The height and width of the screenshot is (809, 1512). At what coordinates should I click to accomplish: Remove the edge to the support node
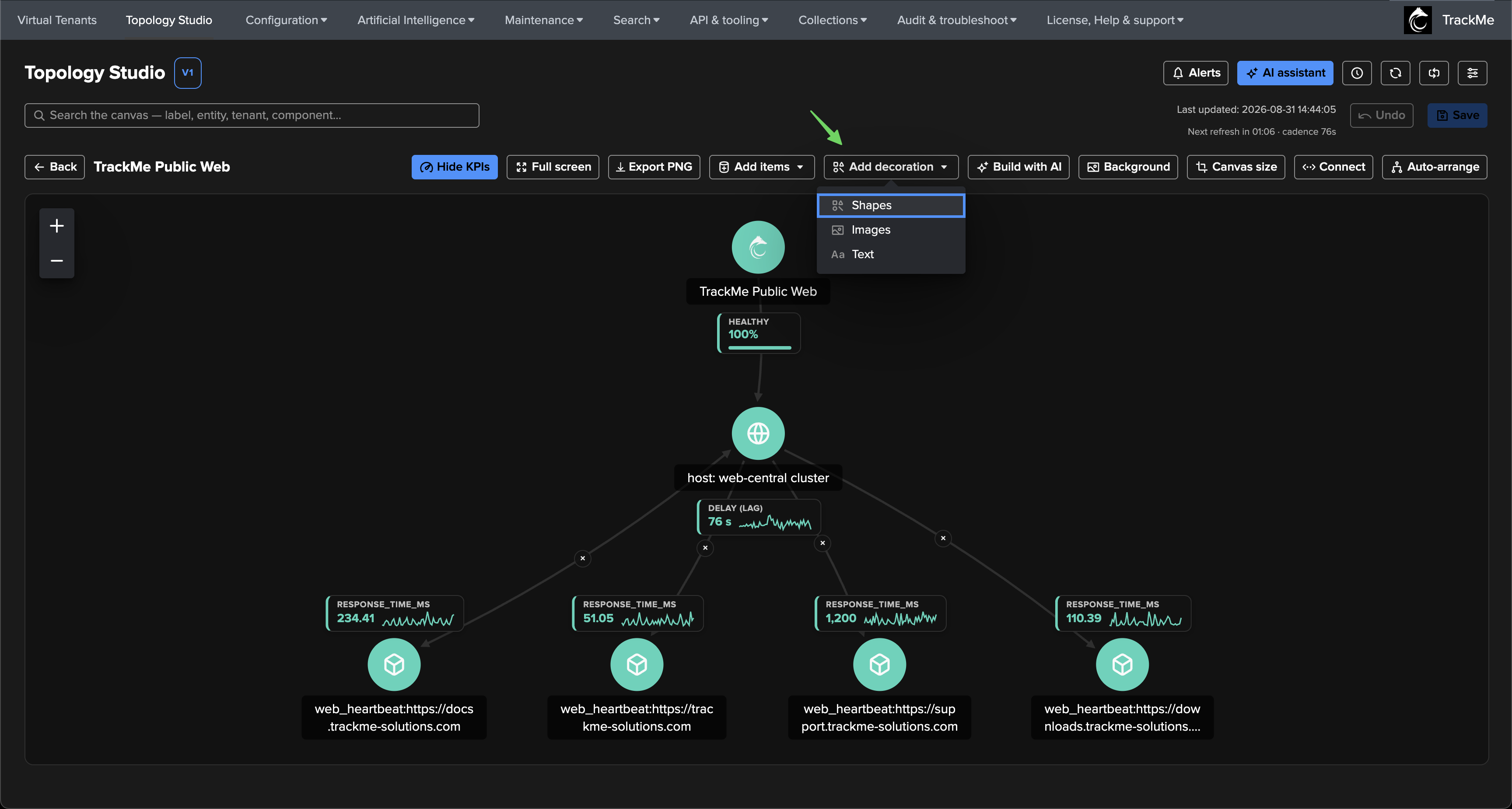click(x=823, y=543)
